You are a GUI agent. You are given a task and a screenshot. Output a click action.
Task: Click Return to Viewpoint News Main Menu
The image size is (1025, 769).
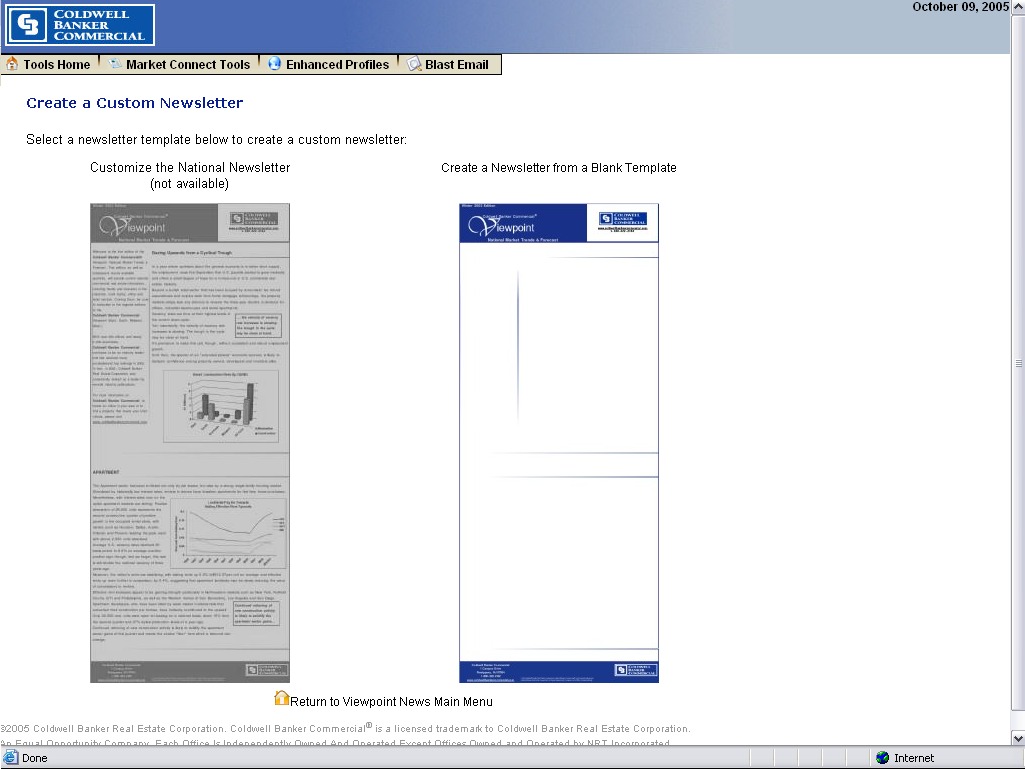point(391,702)
